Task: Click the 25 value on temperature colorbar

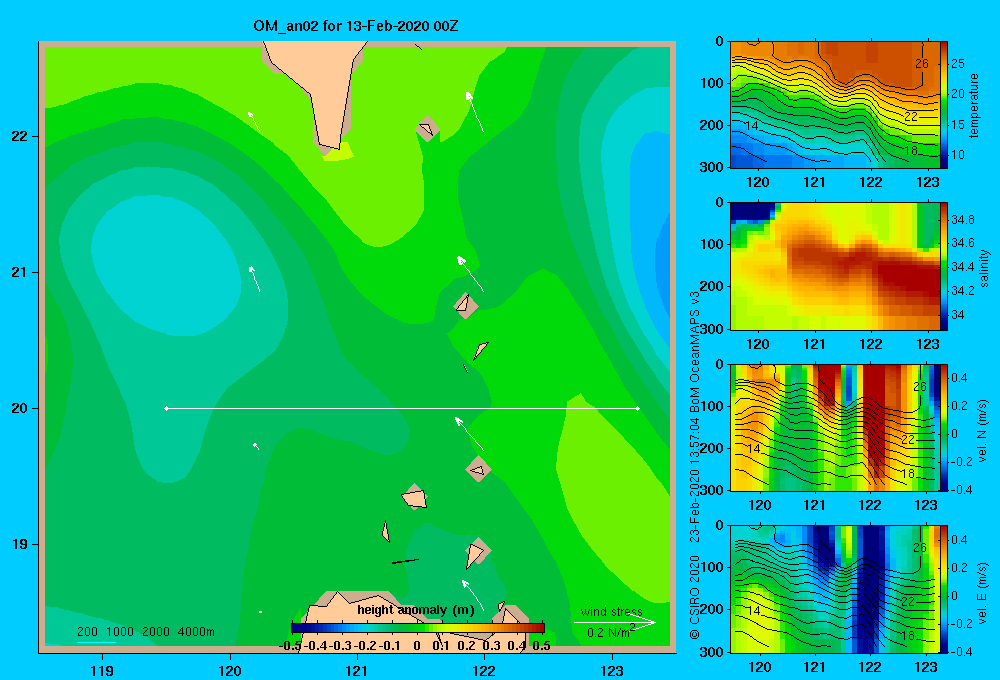Action: 958,64
